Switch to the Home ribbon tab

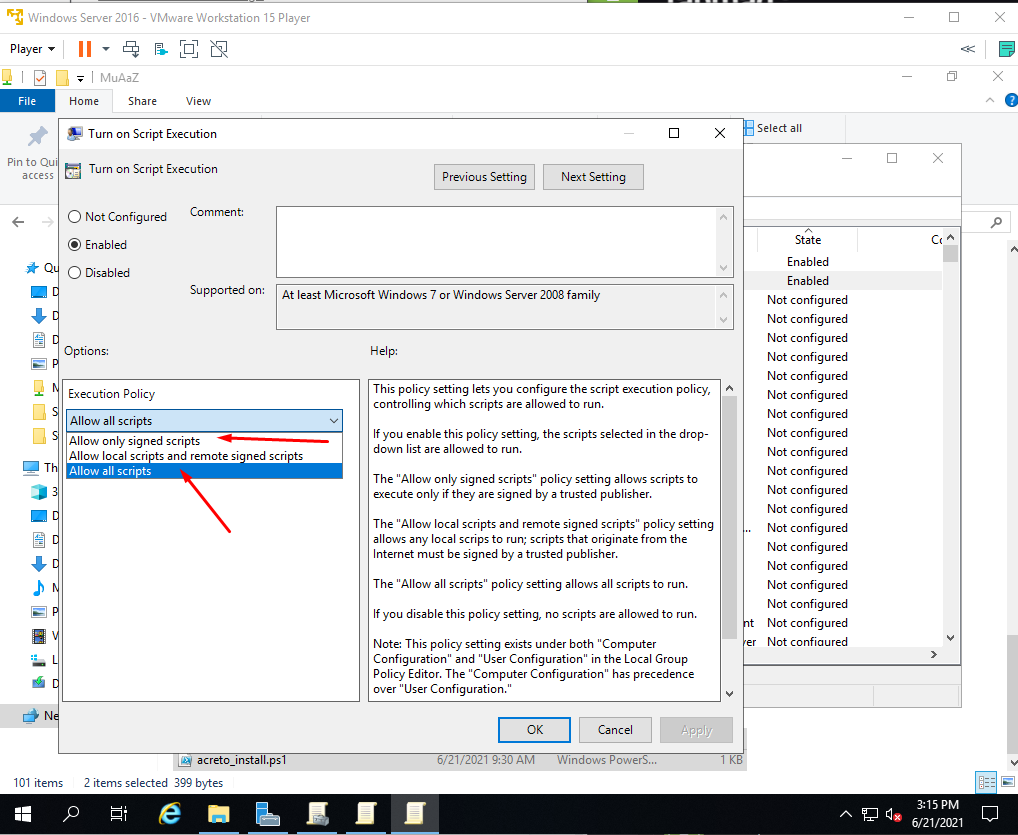[84, 101]
